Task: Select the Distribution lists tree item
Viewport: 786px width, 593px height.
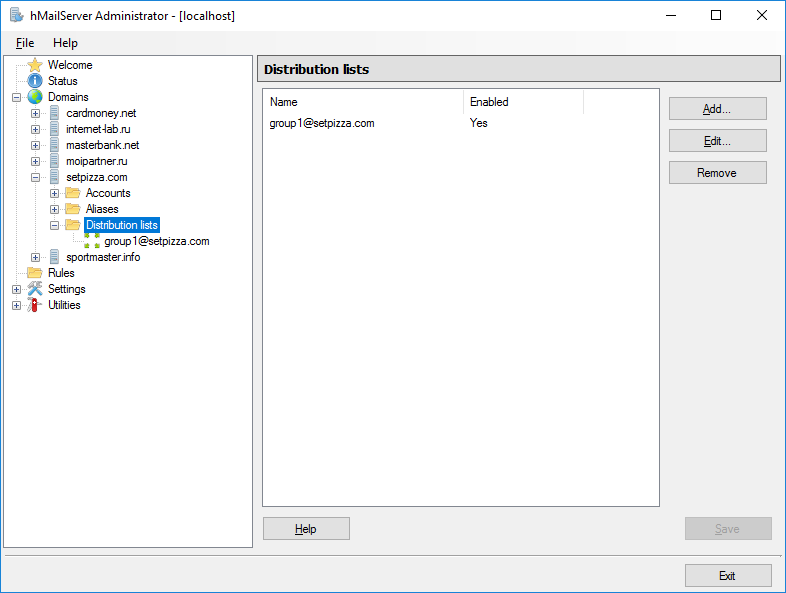Action: (122, 225)
